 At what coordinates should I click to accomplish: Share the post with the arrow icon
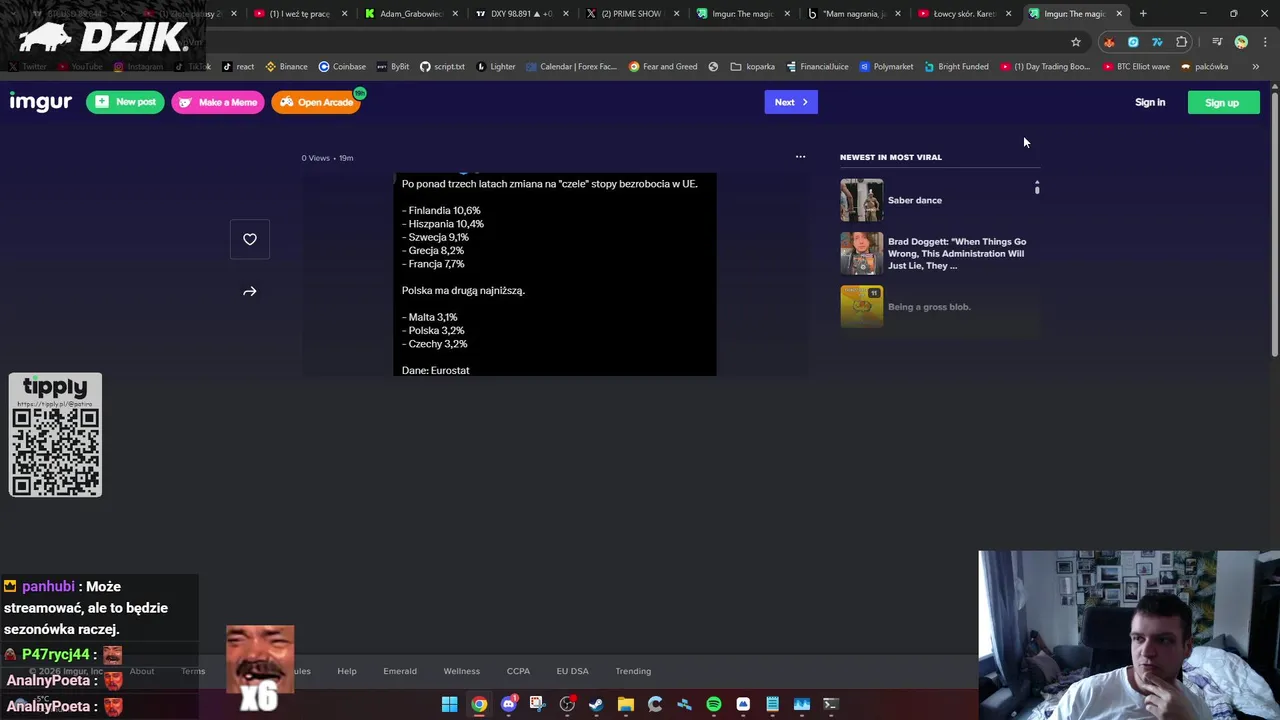point(250,292)
